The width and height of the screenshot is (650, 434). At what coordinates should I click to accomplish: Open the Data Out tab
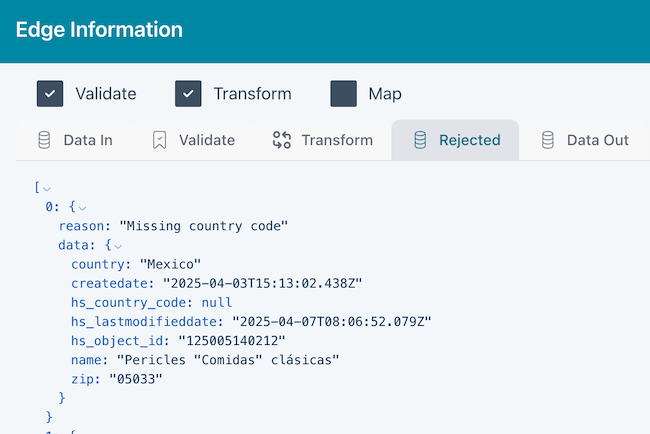coord(597,140)
